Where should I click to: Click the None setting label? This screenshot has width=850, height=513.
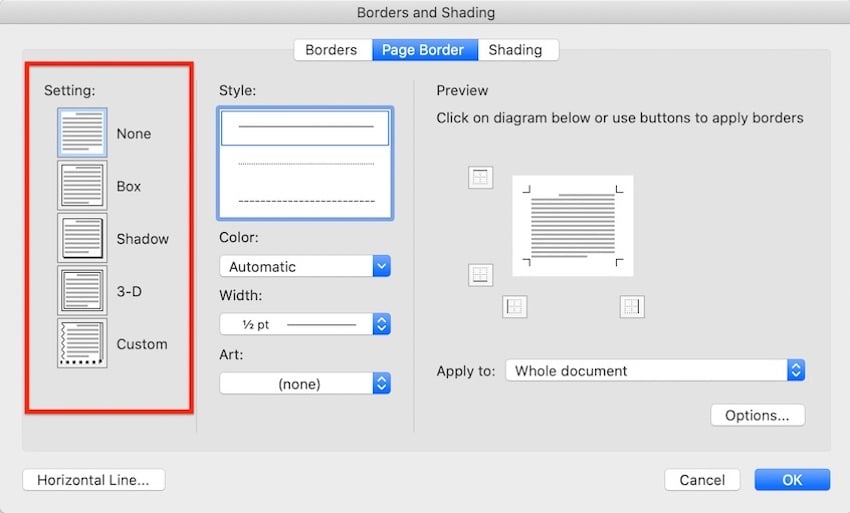coord(134,133)
